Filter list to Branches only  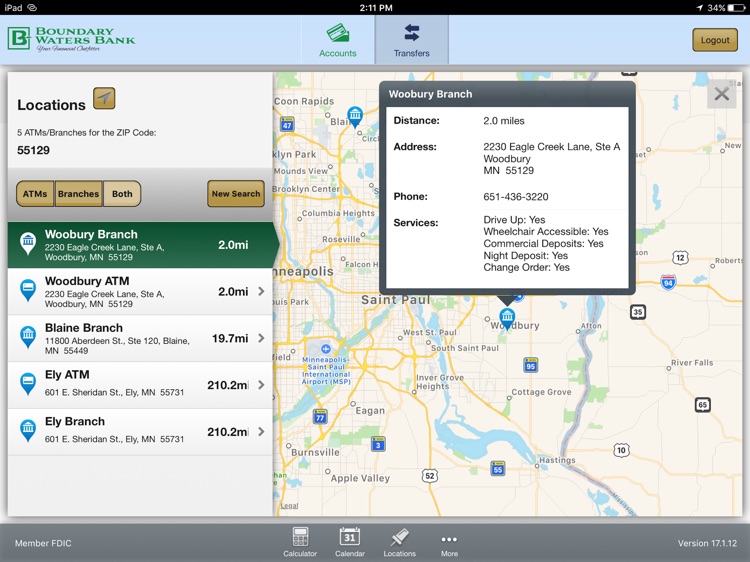[78, 194]
